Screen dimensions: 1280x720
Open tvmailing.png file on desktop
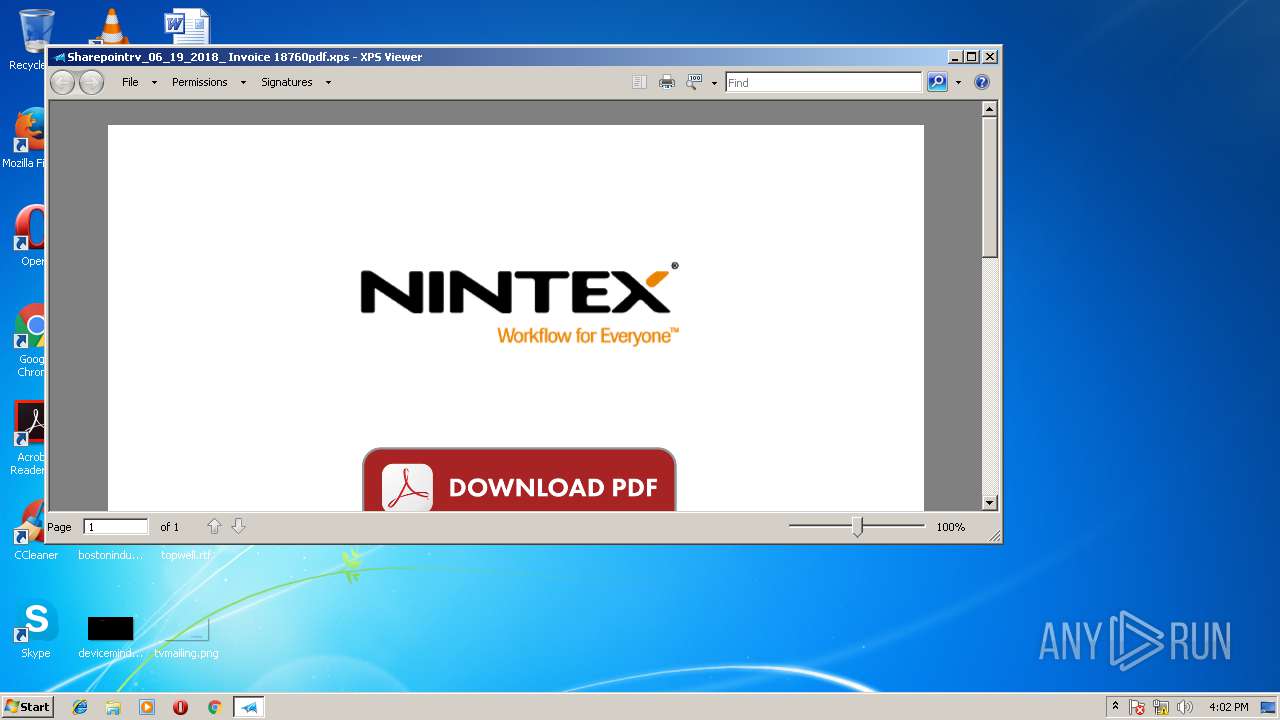coord(186,637)
